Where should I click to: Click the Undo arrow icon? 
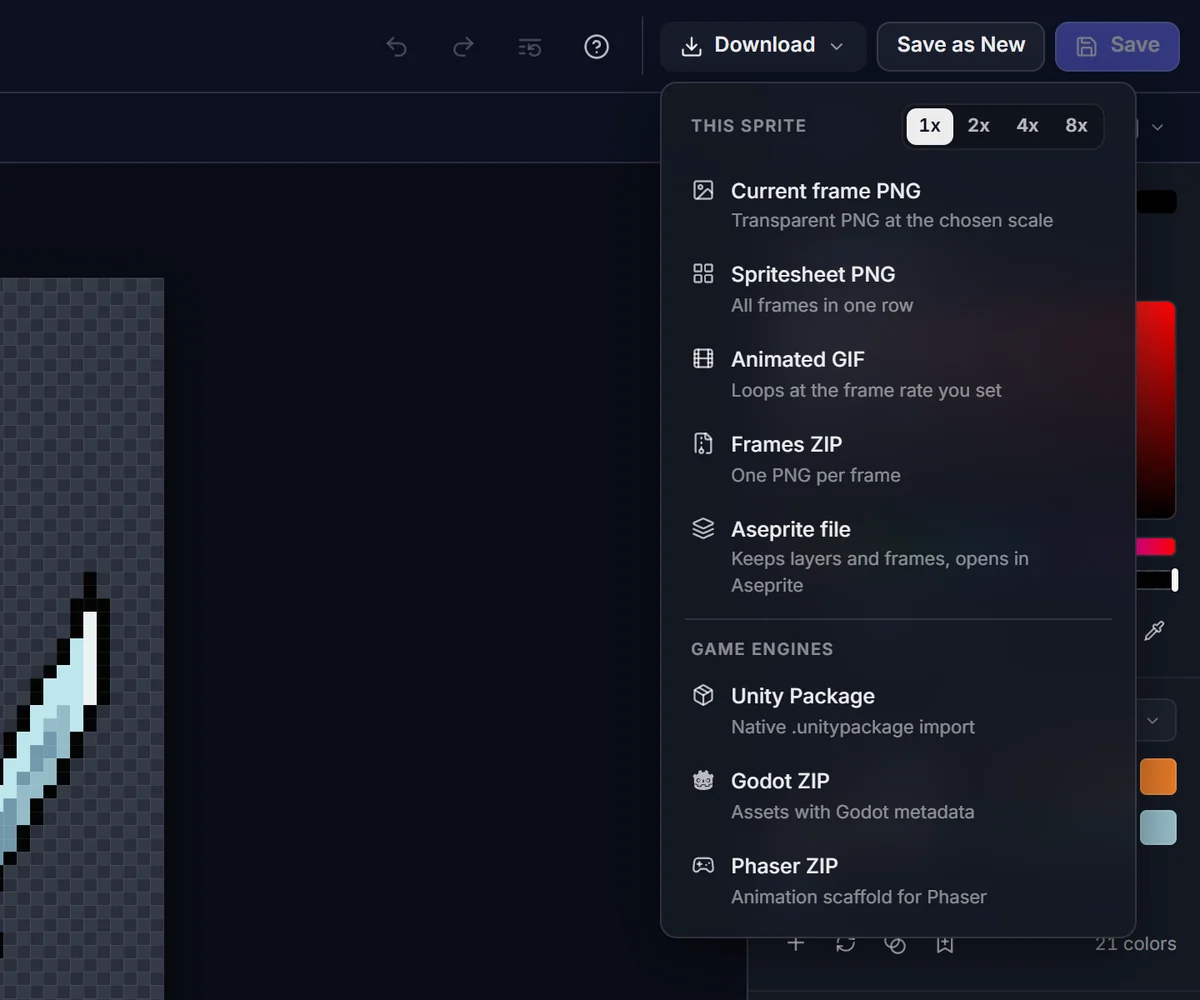click(397, 47)
